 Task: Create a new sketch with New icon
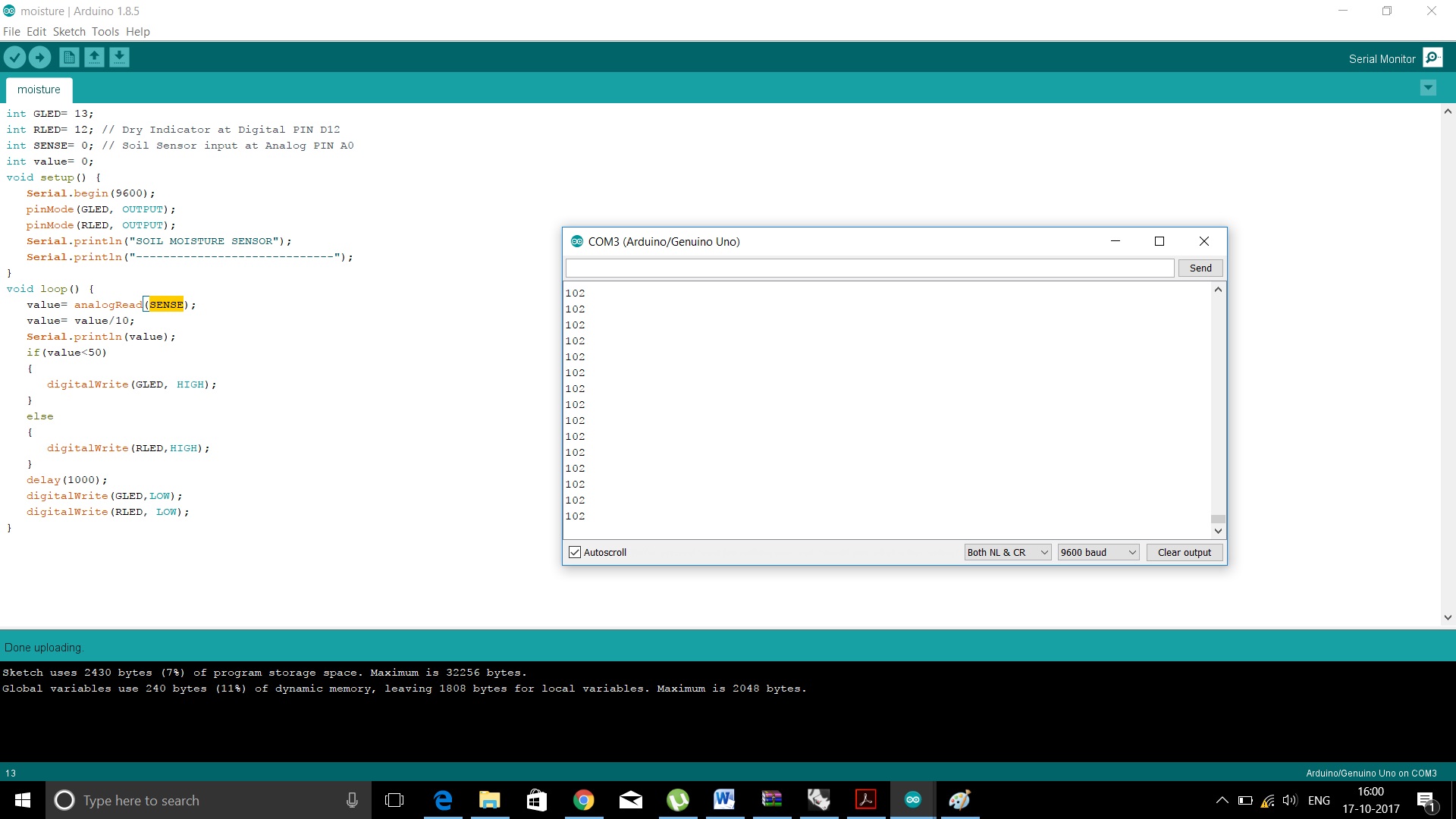69,58
